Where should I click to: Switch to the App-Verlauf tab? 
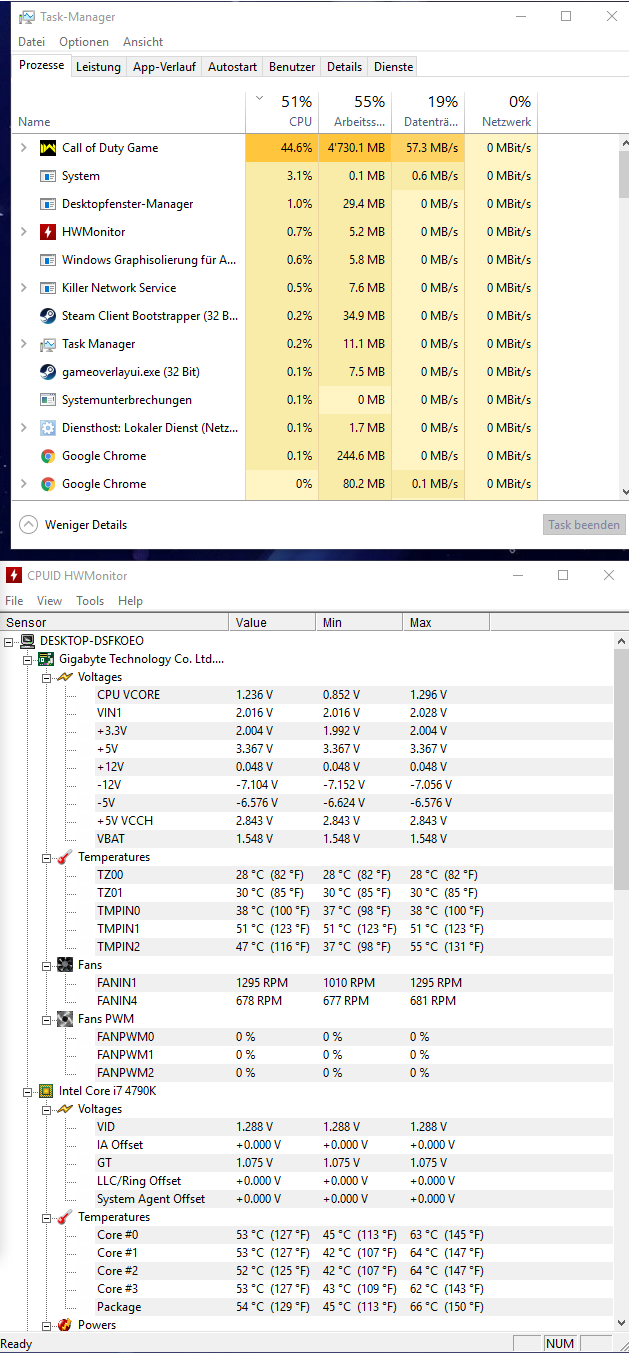164,67
